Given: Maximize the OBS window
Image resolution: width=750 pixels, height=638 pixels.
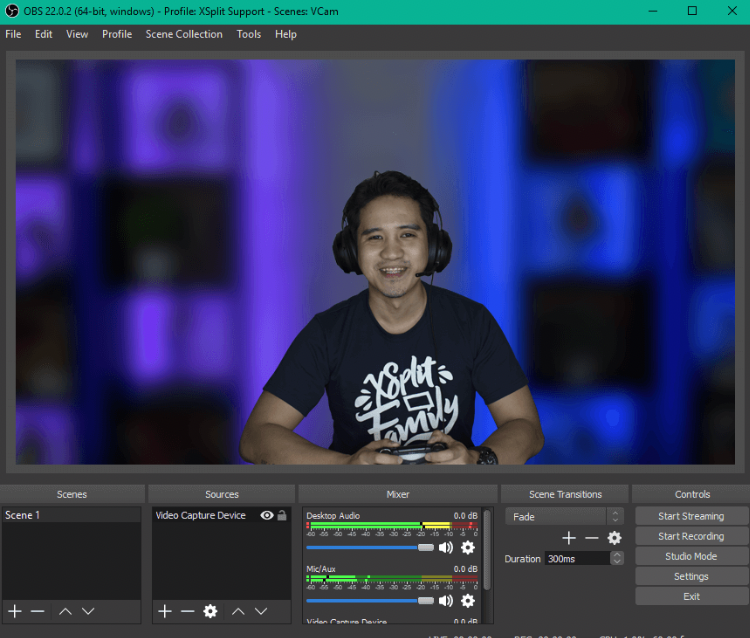Looking at the screenshot, I should [x=692, y=11].
